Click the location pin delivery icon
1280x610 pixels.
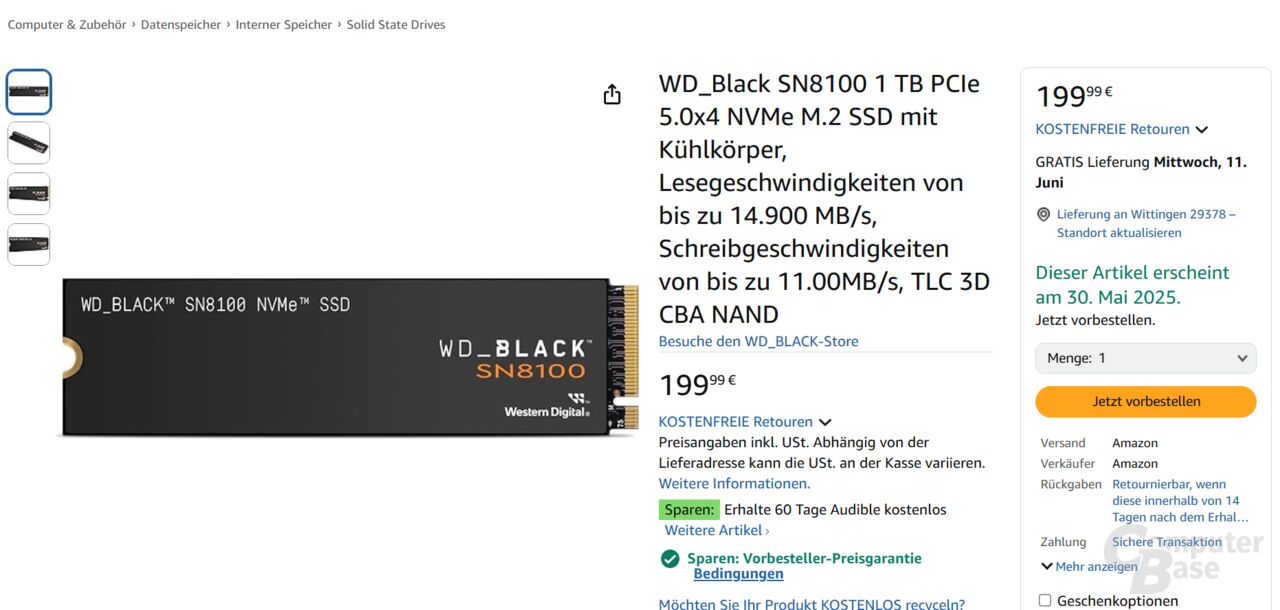[1043, 215]
